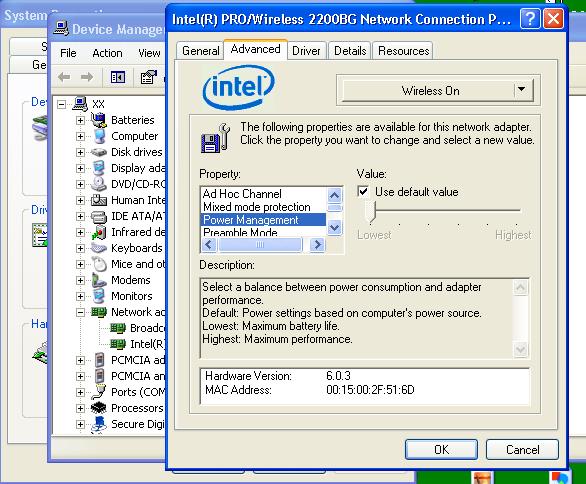Screen dimensions: 586x484
Task: Click the Property list scroll down arrow
Action: [x=334, y=227]
